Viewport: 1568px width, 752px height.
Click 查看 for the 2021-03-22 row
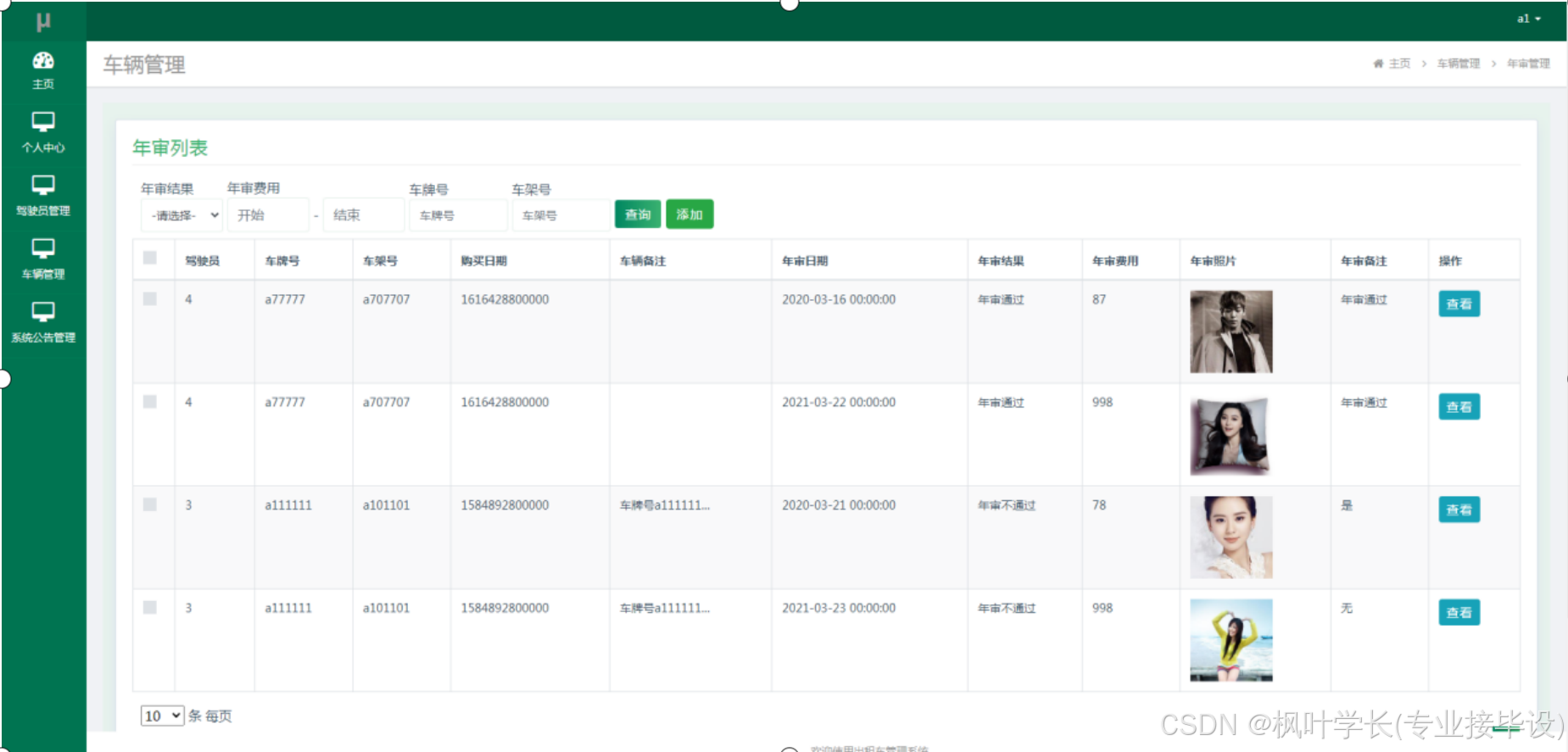(x=1459, y=407)
